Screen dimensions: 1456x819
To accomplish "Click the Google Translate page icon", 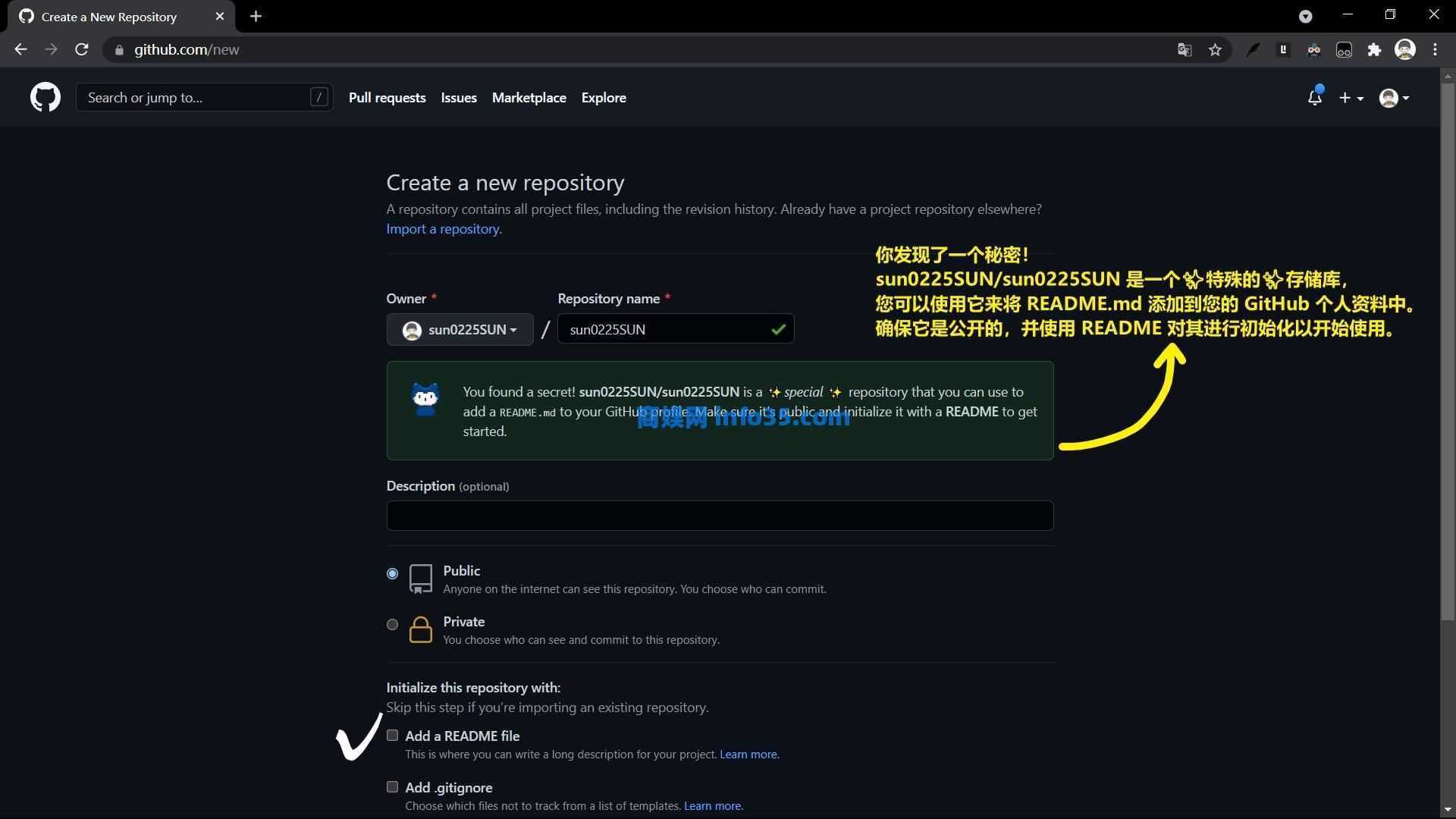I will 1184,50.
